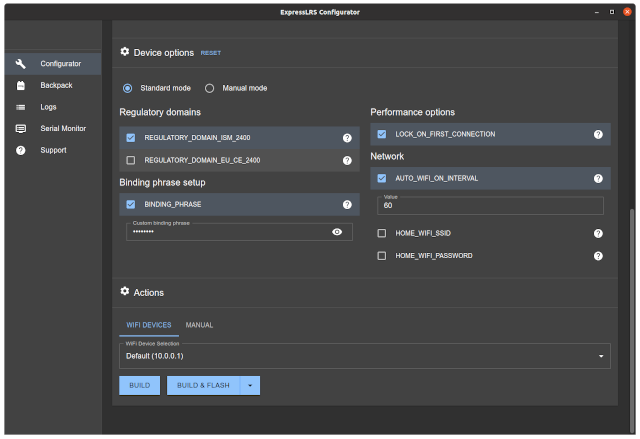Click the REGULATORY_DOMAIN_ISM_2400 label
The image size is (640, 439).
pyautogui.click(x=197, y=138)
